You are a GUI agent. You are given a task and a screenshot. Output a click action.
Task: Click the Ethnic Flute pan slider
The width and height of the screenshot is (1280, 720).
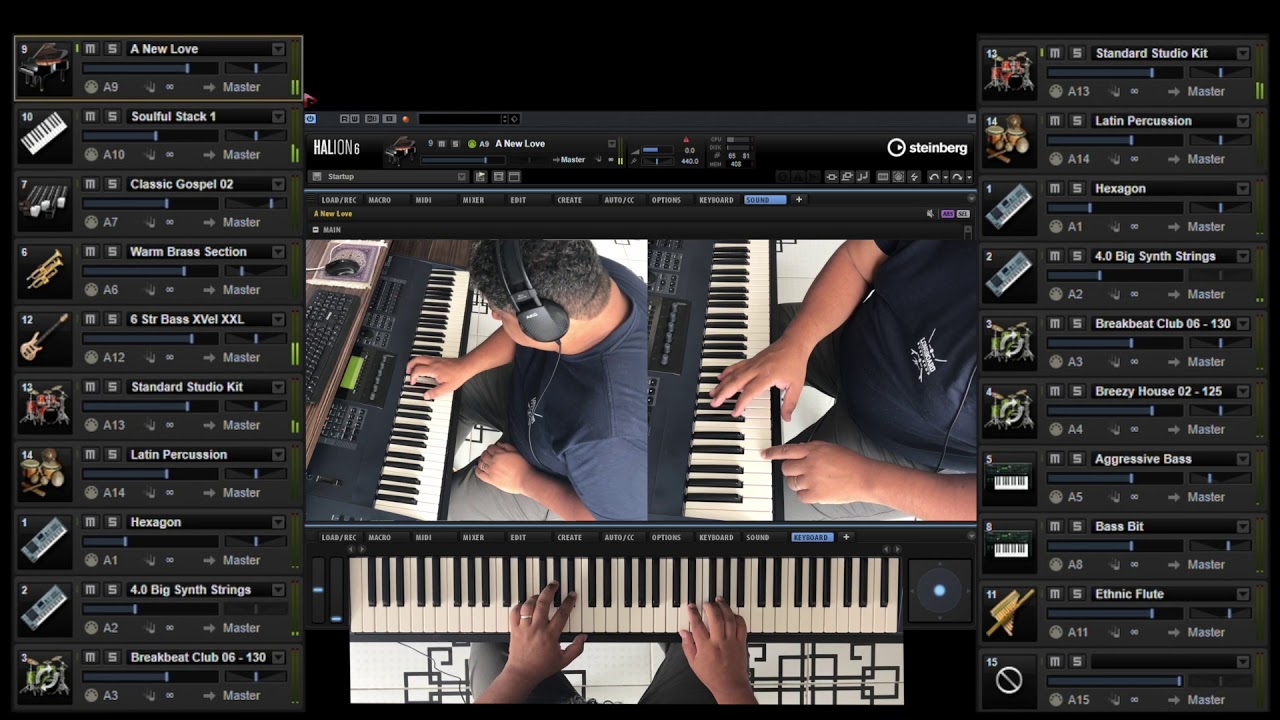(1220, 613)
